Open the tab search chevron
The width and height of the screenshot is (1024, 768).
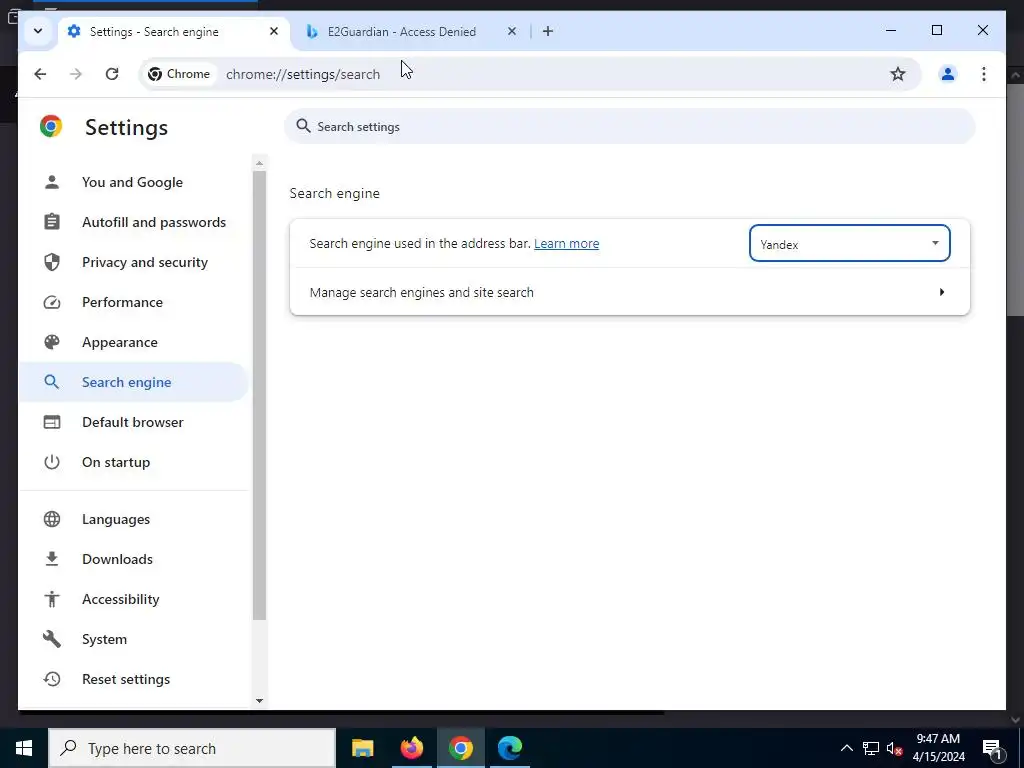pos(38,31)
